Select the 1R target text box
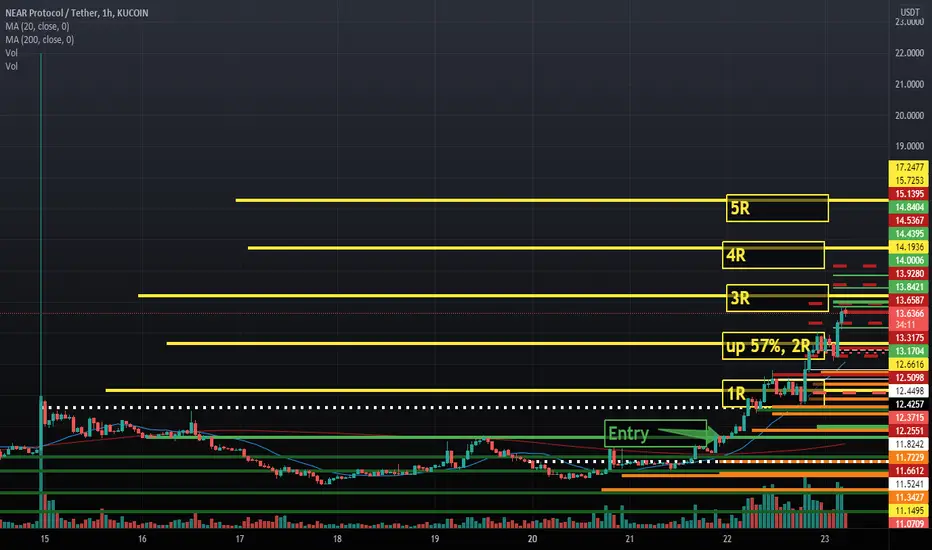 click(773, 393)
